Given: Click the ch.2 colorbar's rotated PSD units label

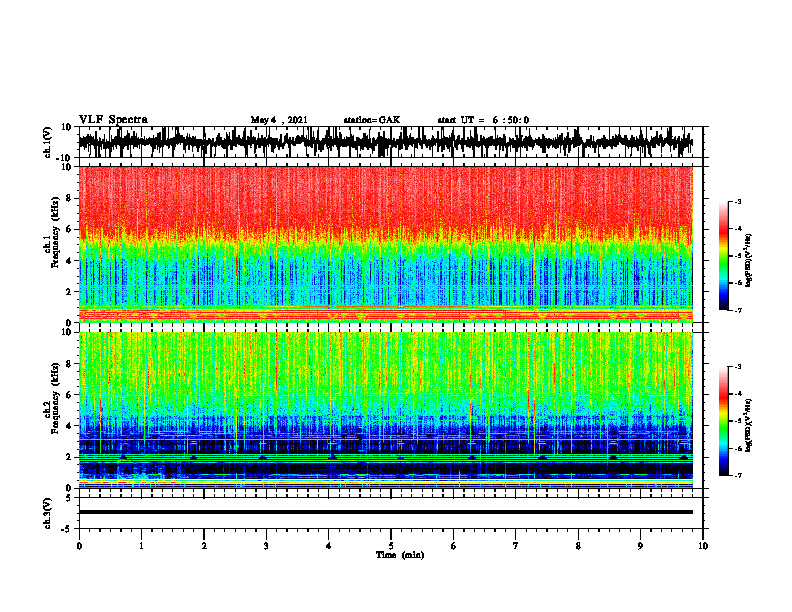Looking at the screenshot, I should pos(749,425).
